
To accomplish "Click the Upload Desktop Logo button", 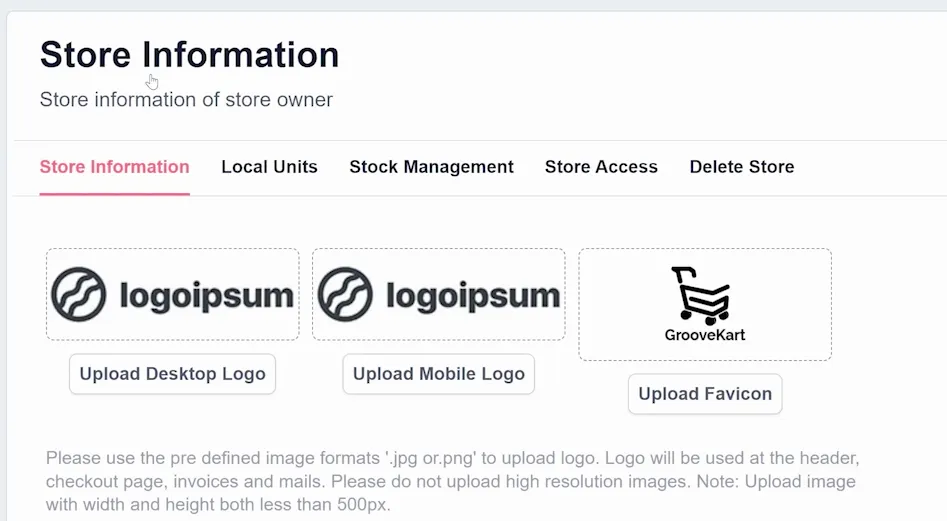I will coord(173,374).
